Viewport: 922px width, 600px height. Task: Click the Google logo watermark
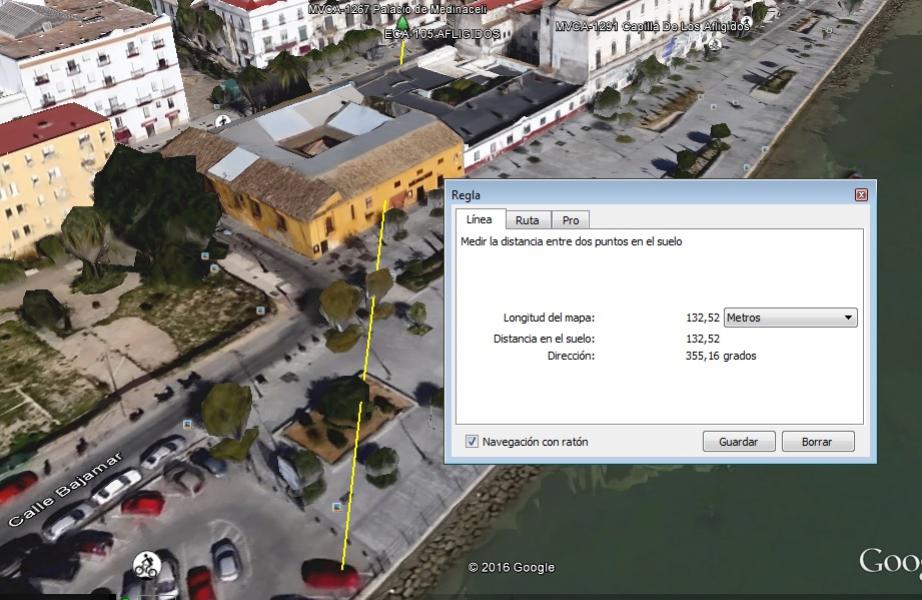pos(889,562)
